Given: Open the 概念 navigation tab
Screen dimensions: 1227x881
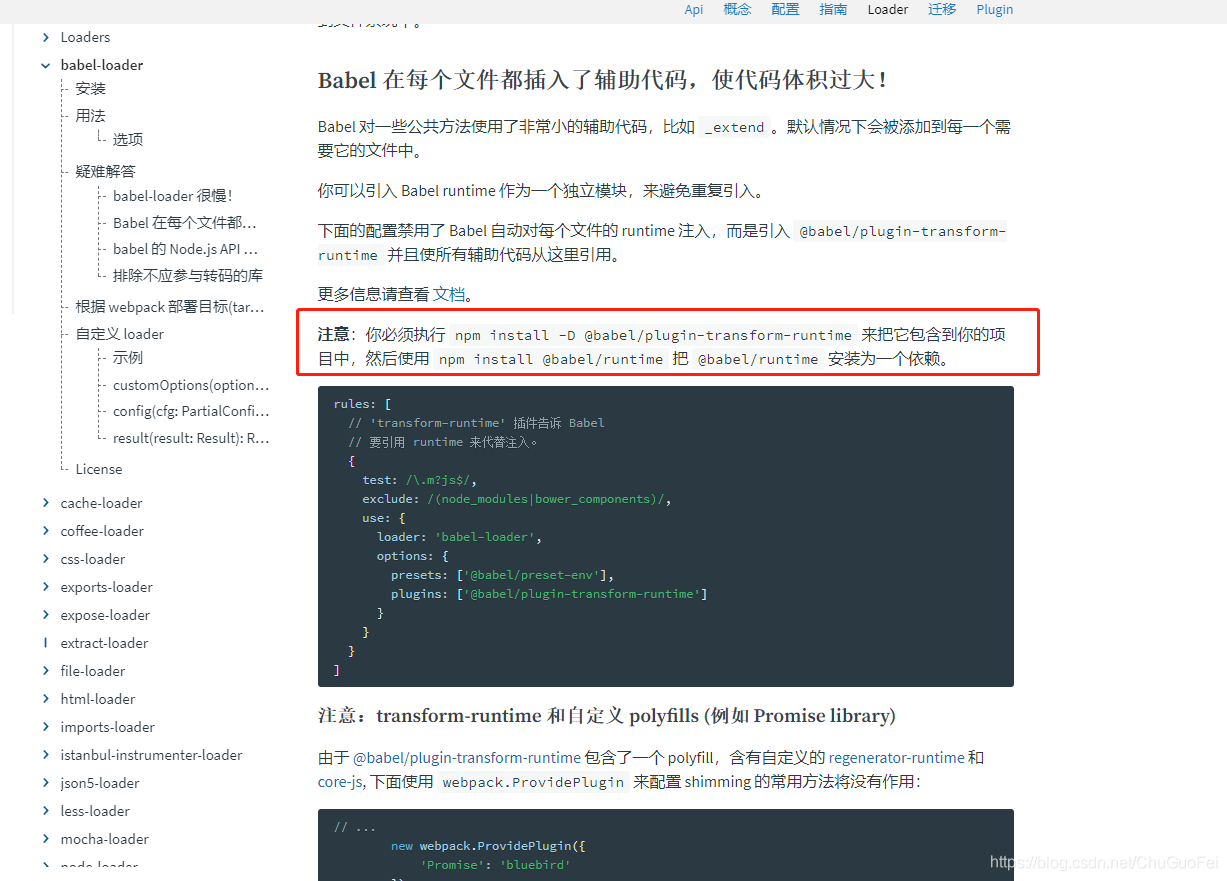Looking at the screenshot, I should 737,9.
